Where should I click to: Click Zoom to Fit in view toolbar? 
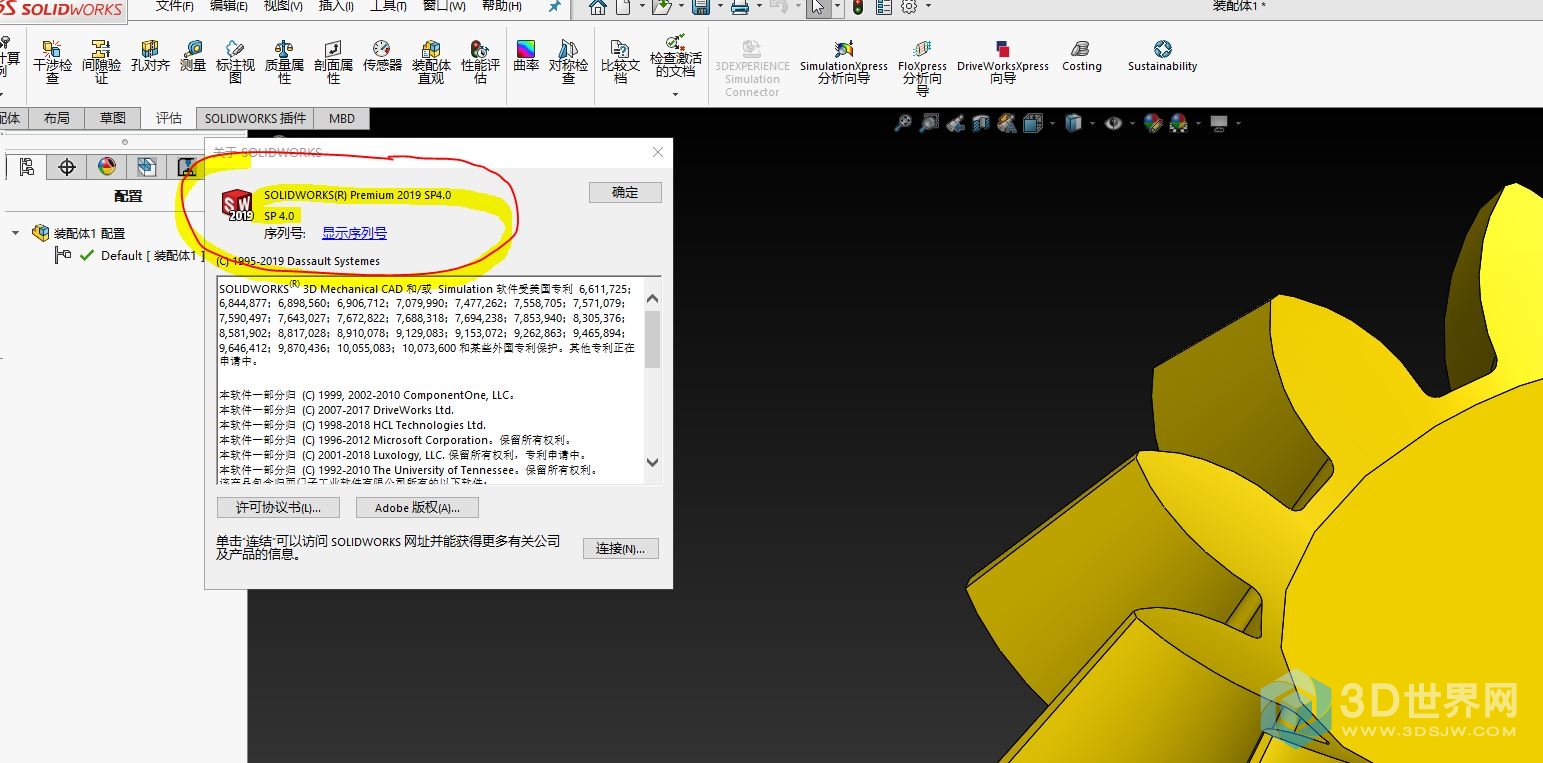click(903, 123)
